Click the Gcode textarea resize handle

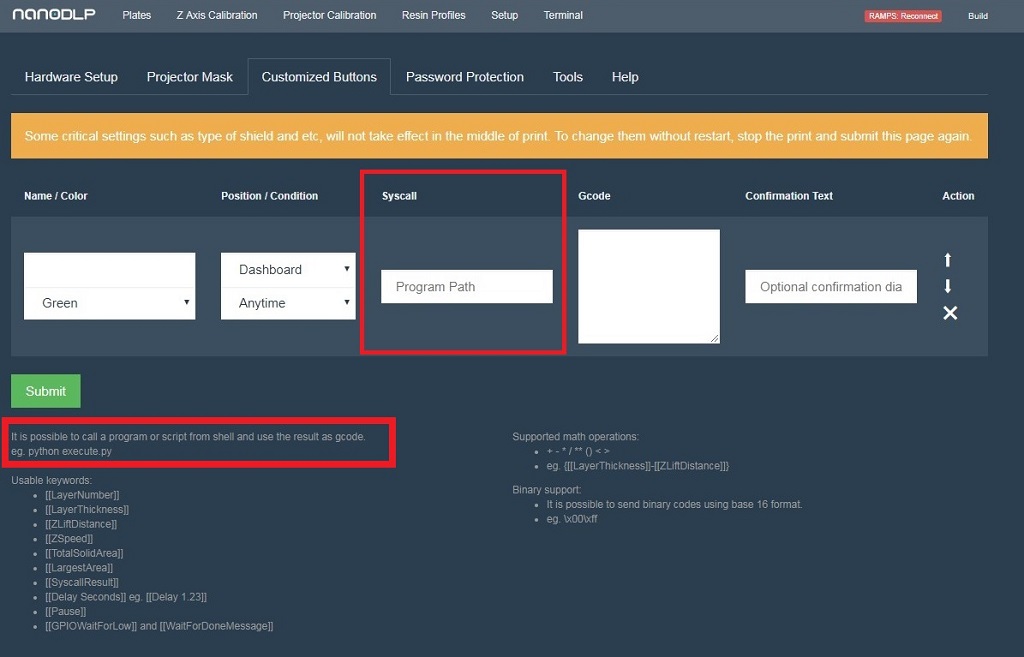click(x=714, y=338)
